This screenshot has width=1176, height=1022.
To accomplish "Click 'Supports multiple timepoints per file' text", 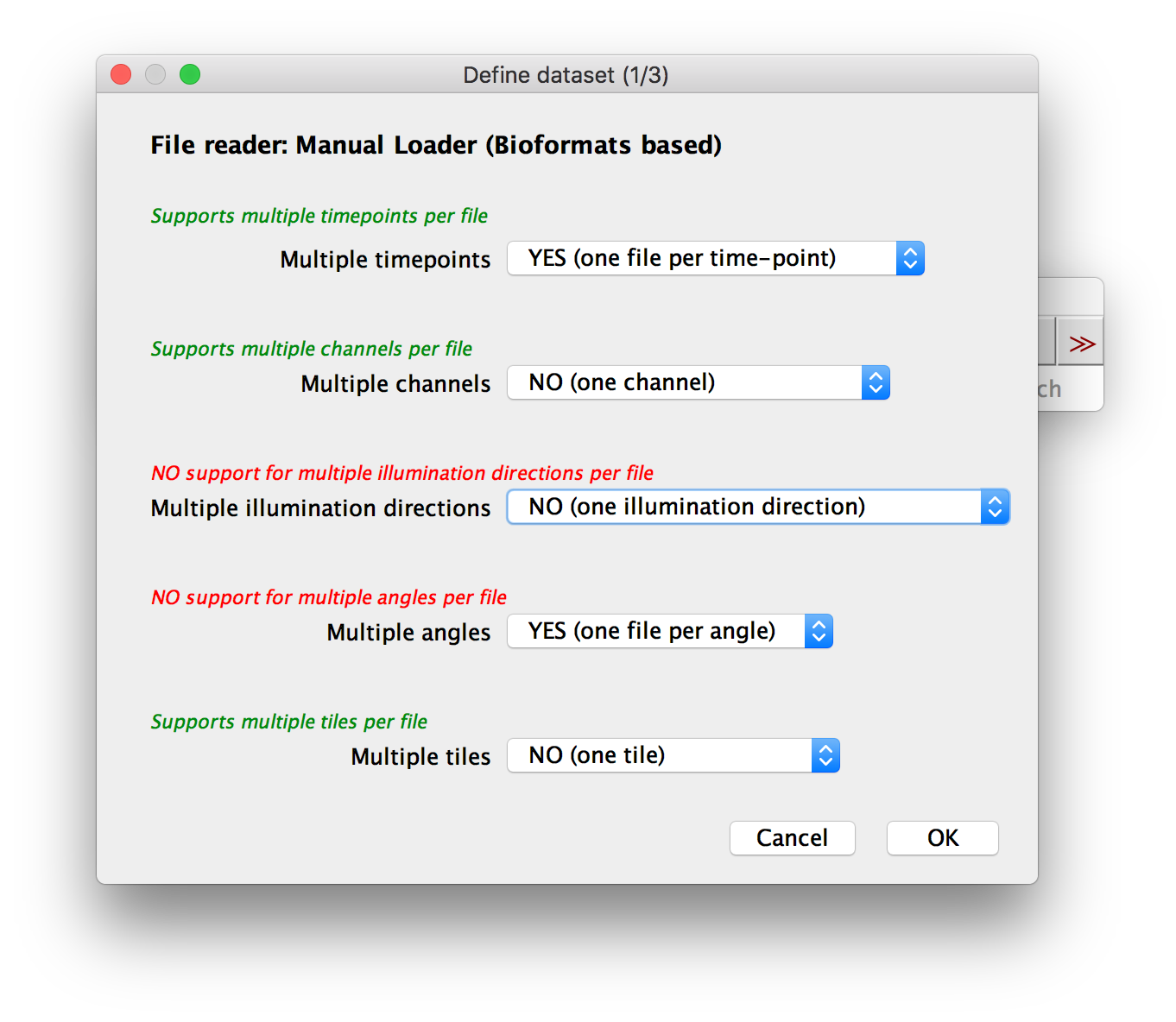I will point(319,216).
